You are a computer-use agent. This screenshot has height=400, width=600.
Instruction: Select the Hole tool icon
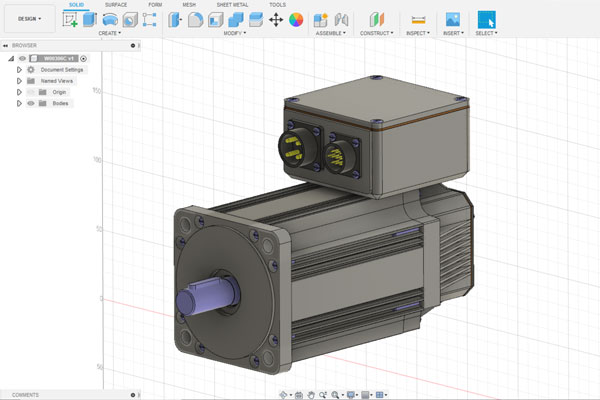click(x=130, y=20)
